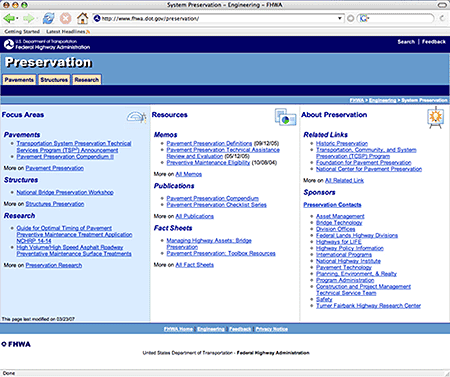Open the Pavements tab
Screen dimensions: 450x377
coord(19,80)
